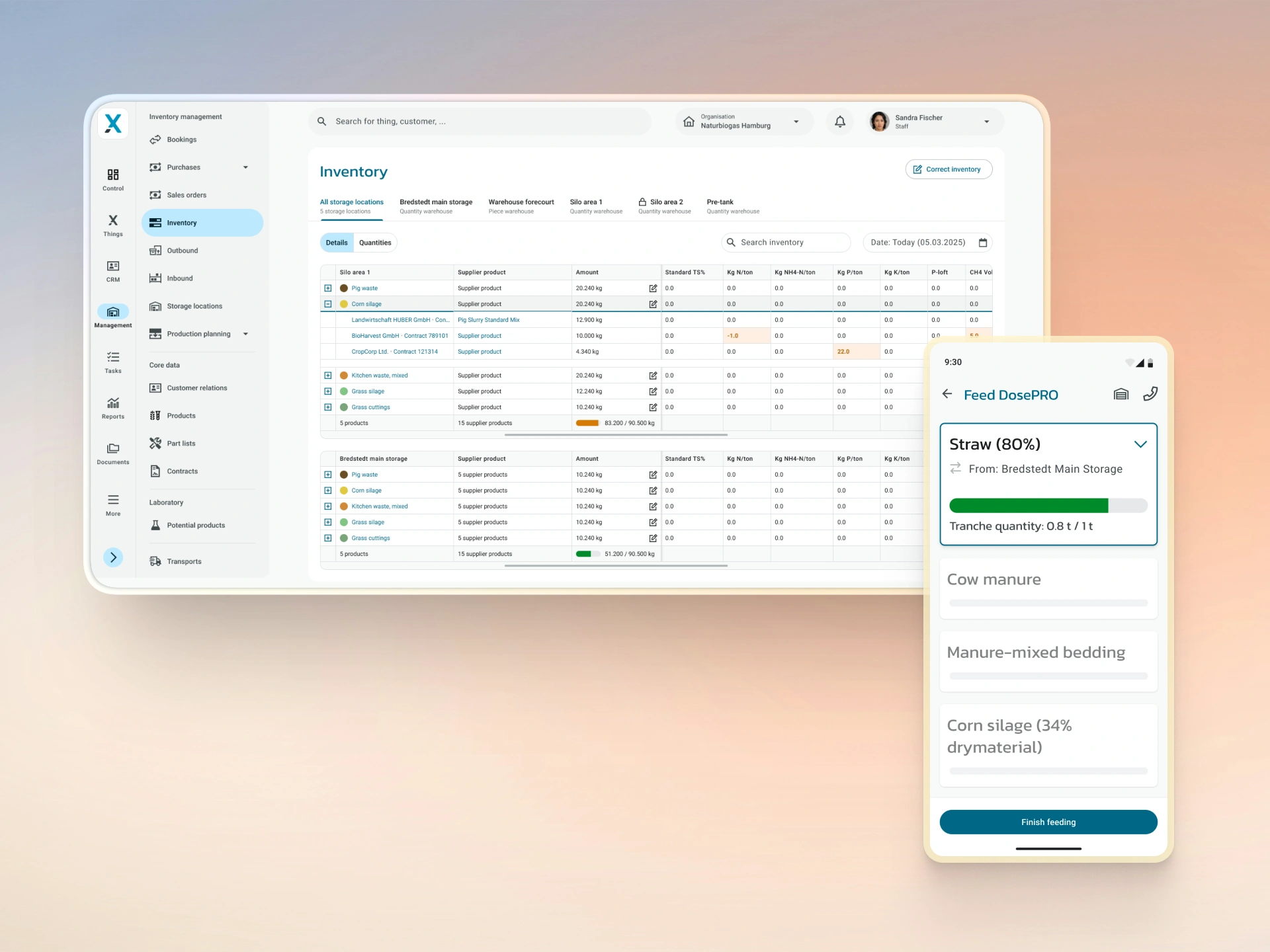
Task: Edit amount of Grass cuttings in Bredstedt storage
Action: (653, 538)
